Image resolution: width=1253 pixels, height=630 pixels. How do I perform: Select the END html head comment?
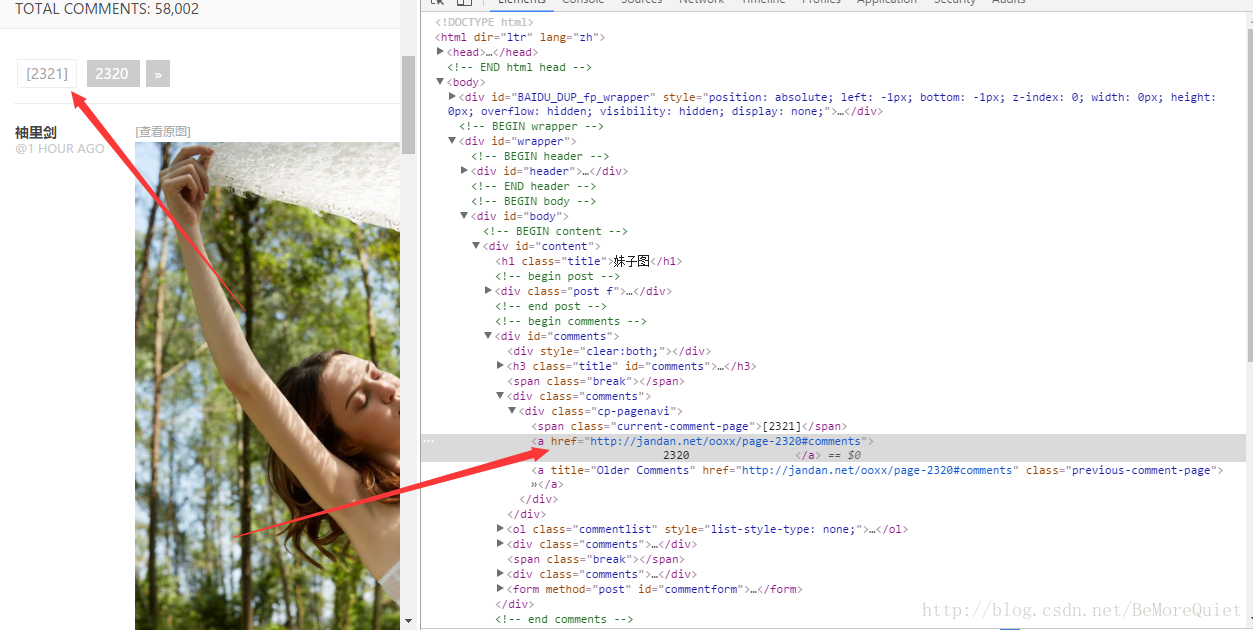pyautogui.click(x=519, y=67)
